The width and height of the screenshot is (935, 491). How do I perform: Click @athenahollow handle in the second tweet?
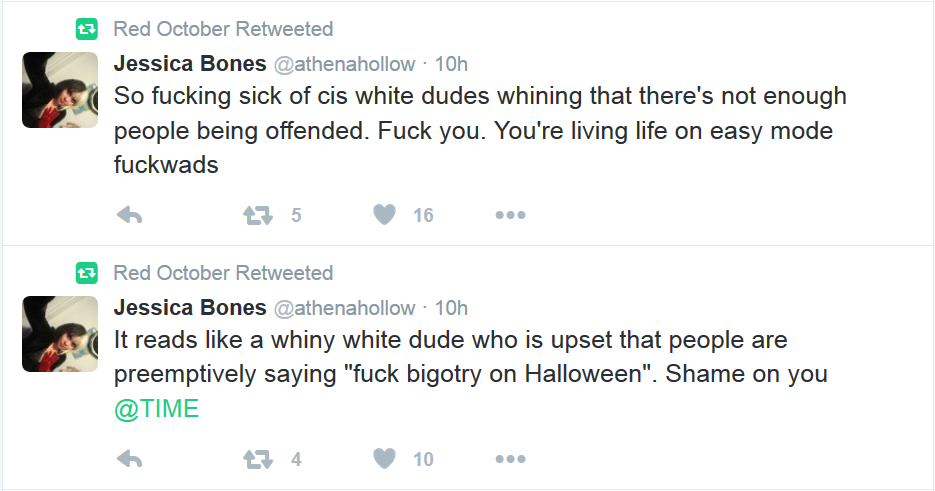[344, 308]
